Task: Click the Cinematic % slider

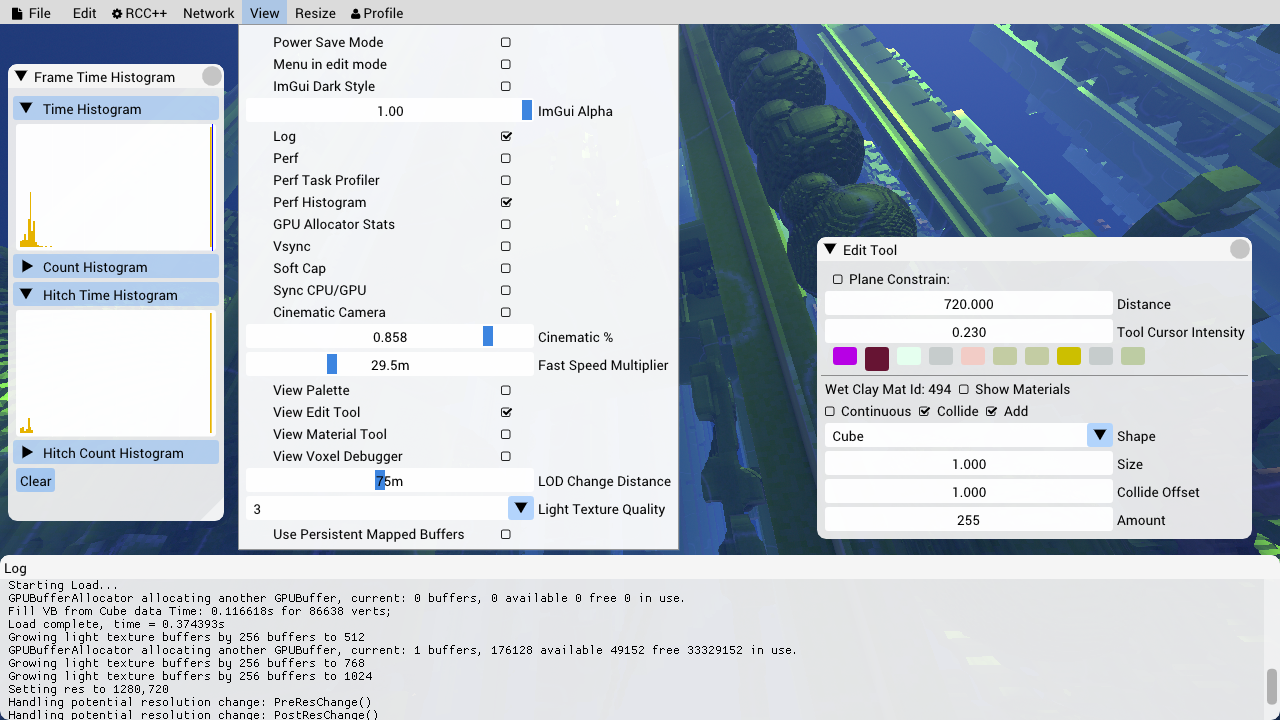Action: click(390, 337)
